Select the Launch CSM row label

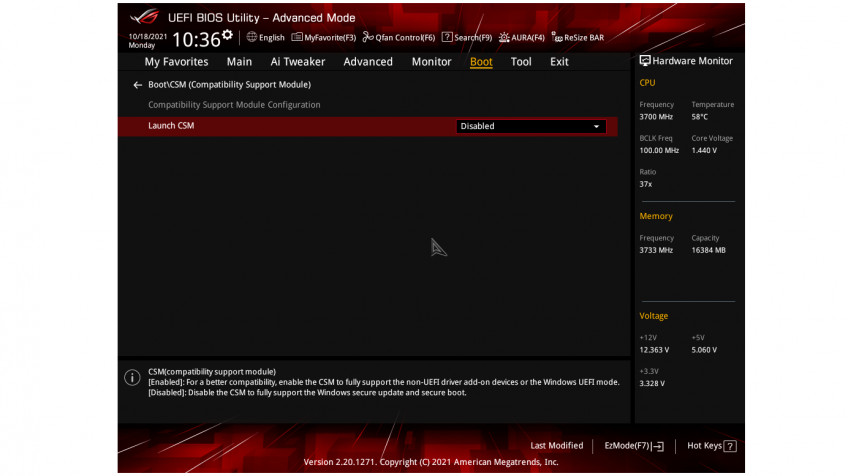coord(171,125)
